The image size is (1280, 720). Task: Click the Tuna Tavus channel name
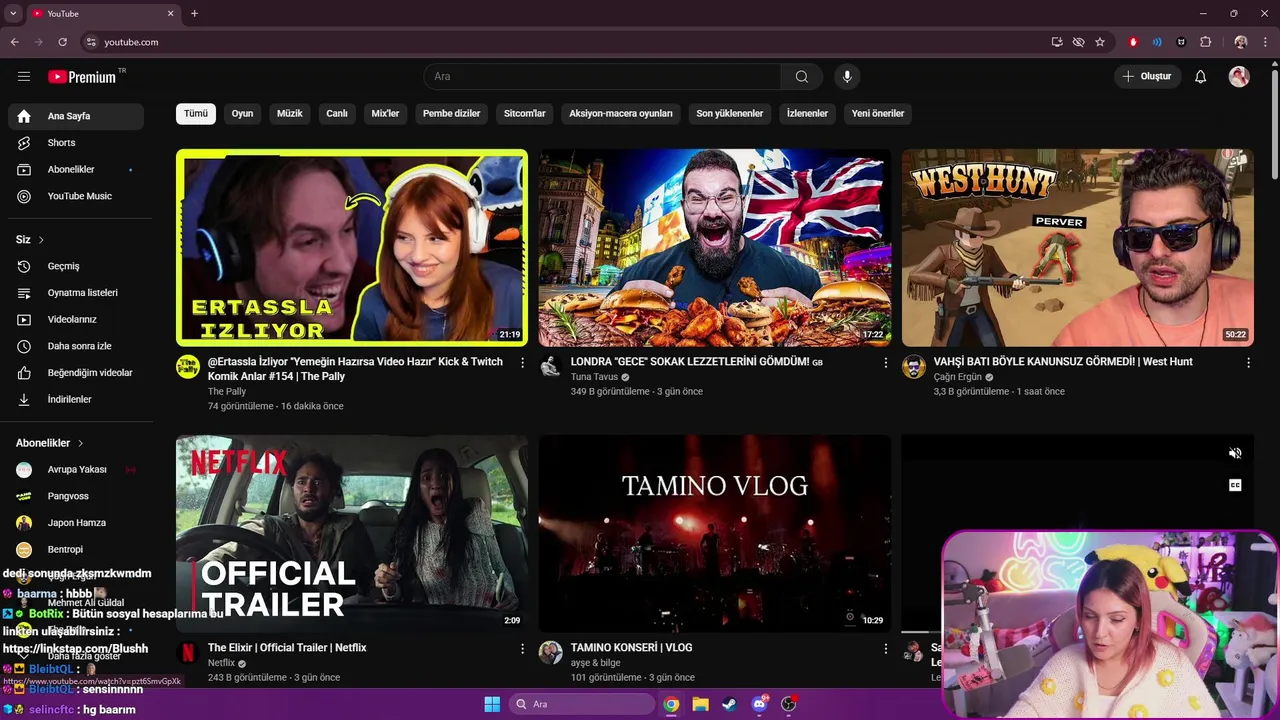[594, 377]
